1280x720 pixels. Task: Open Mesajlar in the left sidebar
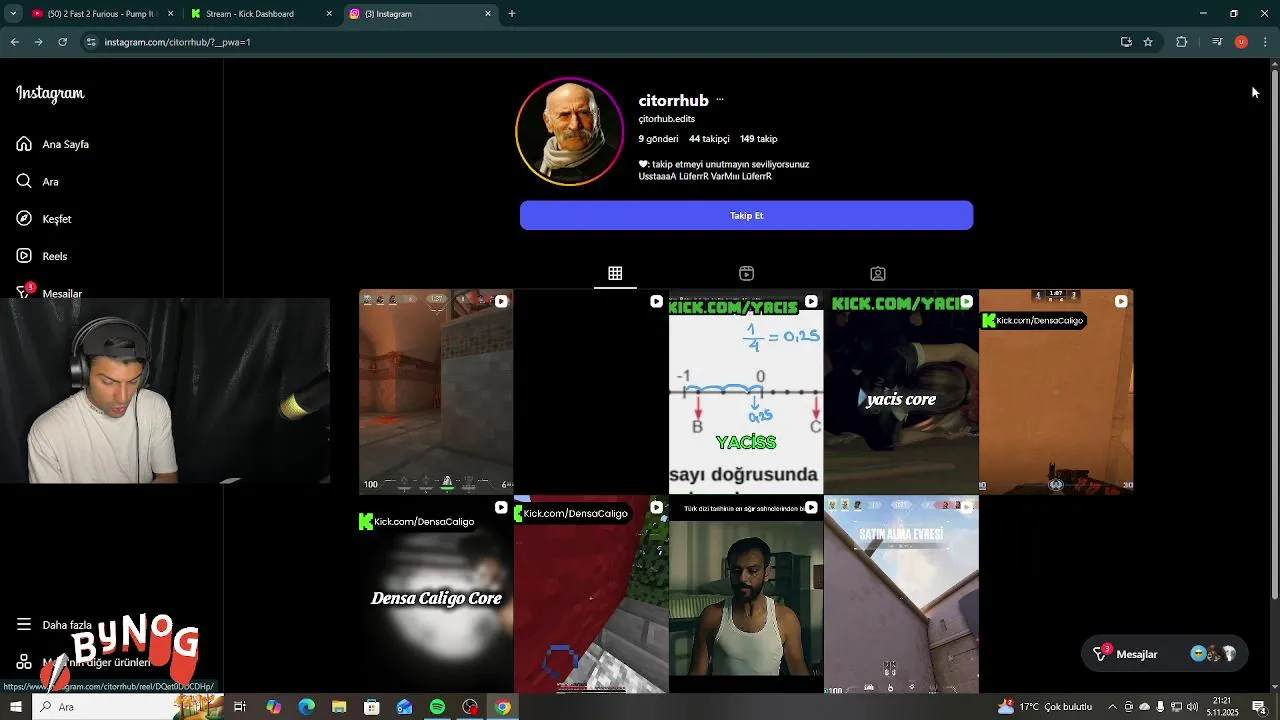(x=49, y=293)
